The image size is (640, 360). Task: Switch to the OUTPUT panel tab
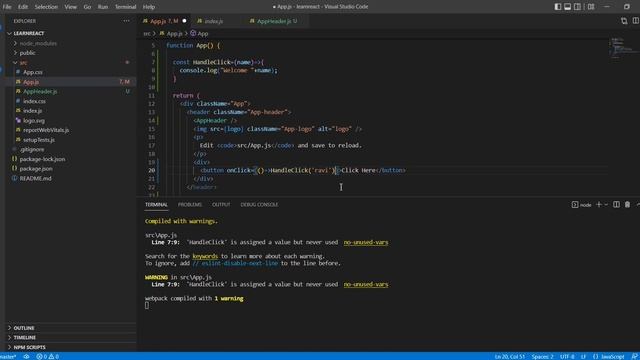221,204
